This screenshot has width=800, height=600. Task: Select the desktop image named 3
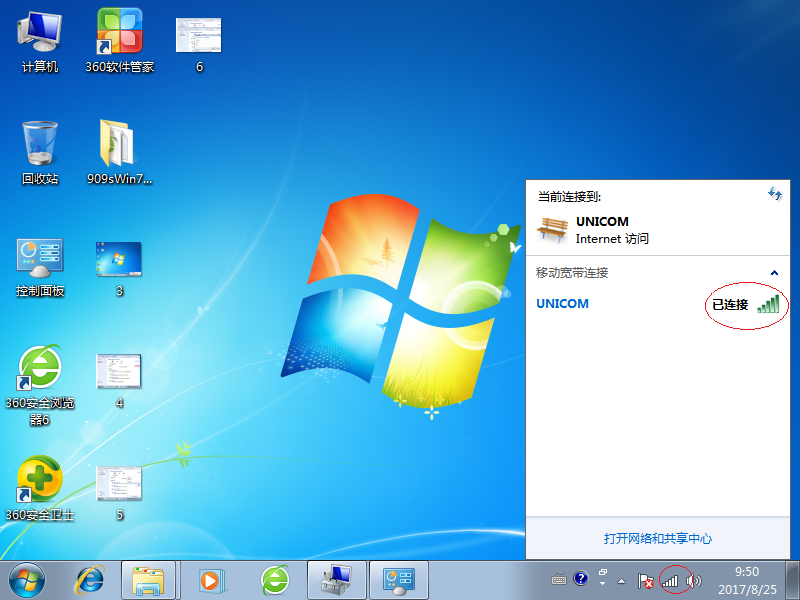119,268
